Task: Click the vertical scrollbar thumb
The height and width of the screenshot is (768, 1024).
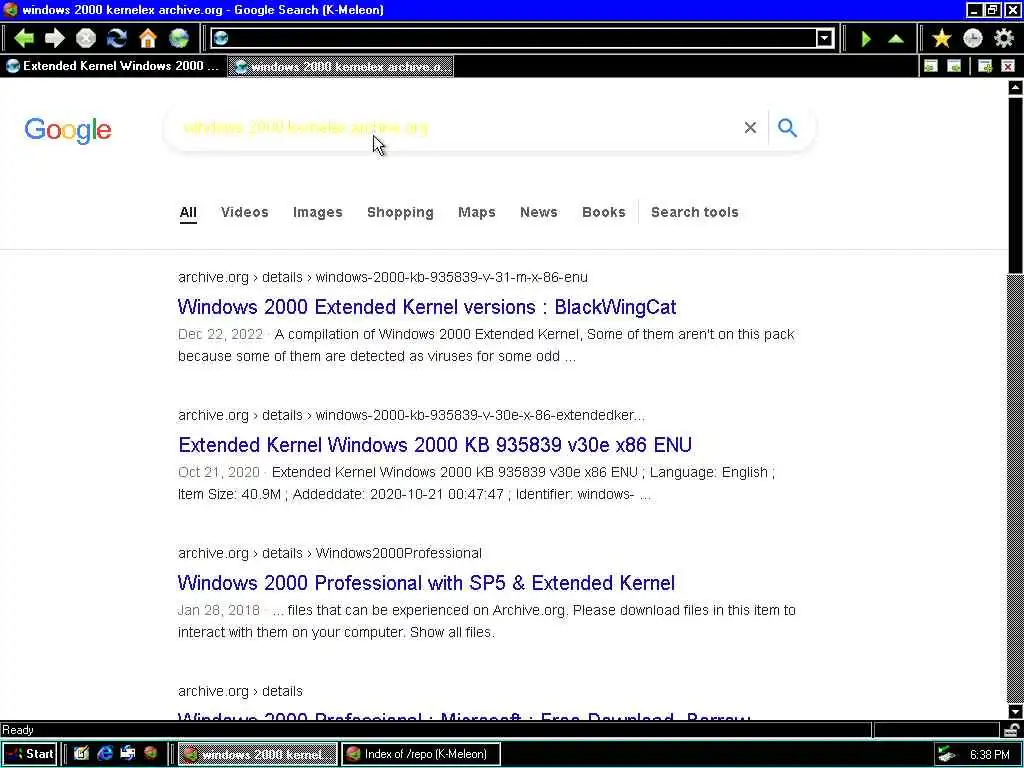Action: click(x=1015, y=185)
